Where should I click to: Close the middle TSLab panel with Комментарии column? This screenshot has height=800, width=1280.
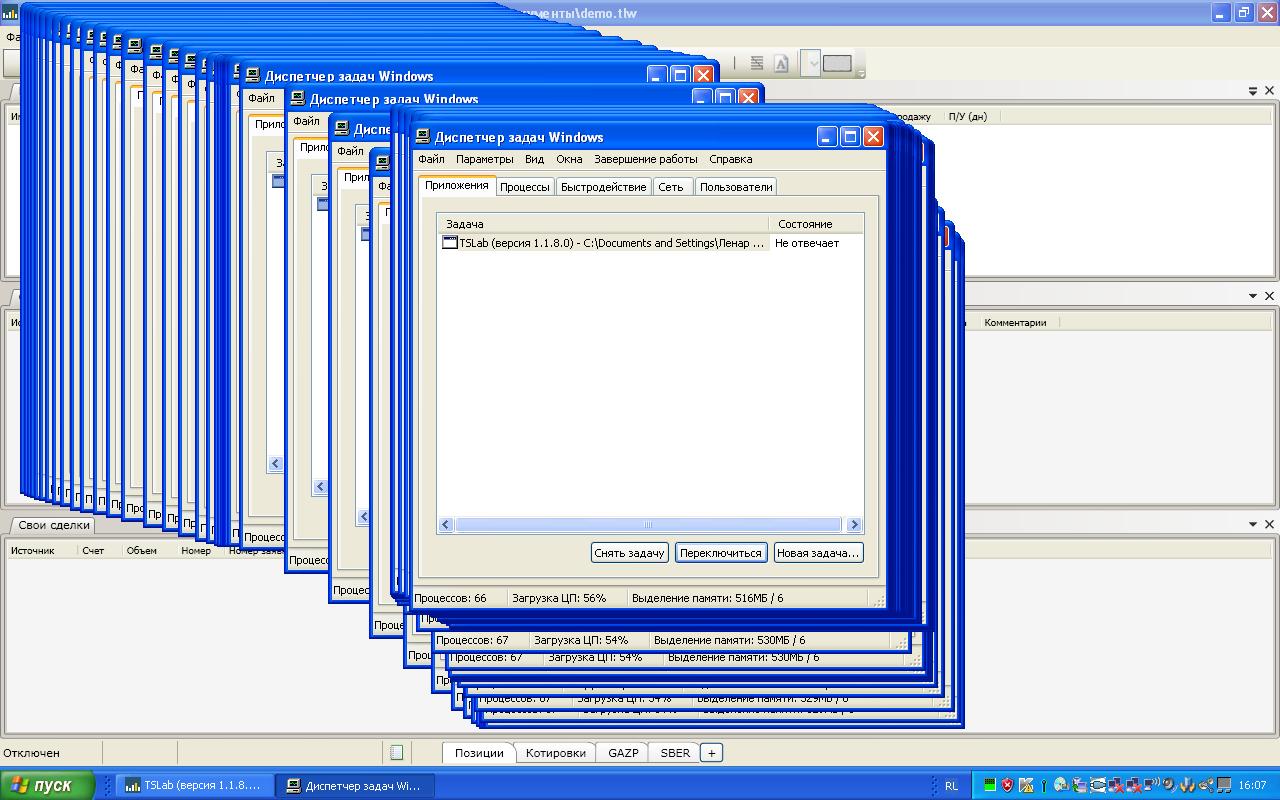pos(1269,296)
